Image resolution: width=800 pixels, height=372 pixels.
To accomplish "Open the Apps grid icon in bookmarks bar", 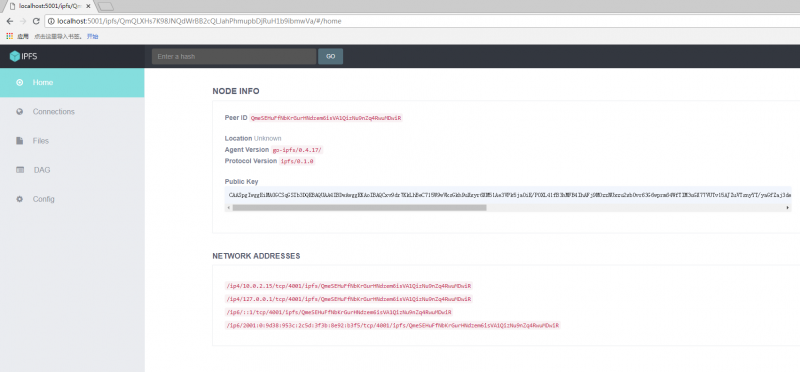I will pos(9,36).
